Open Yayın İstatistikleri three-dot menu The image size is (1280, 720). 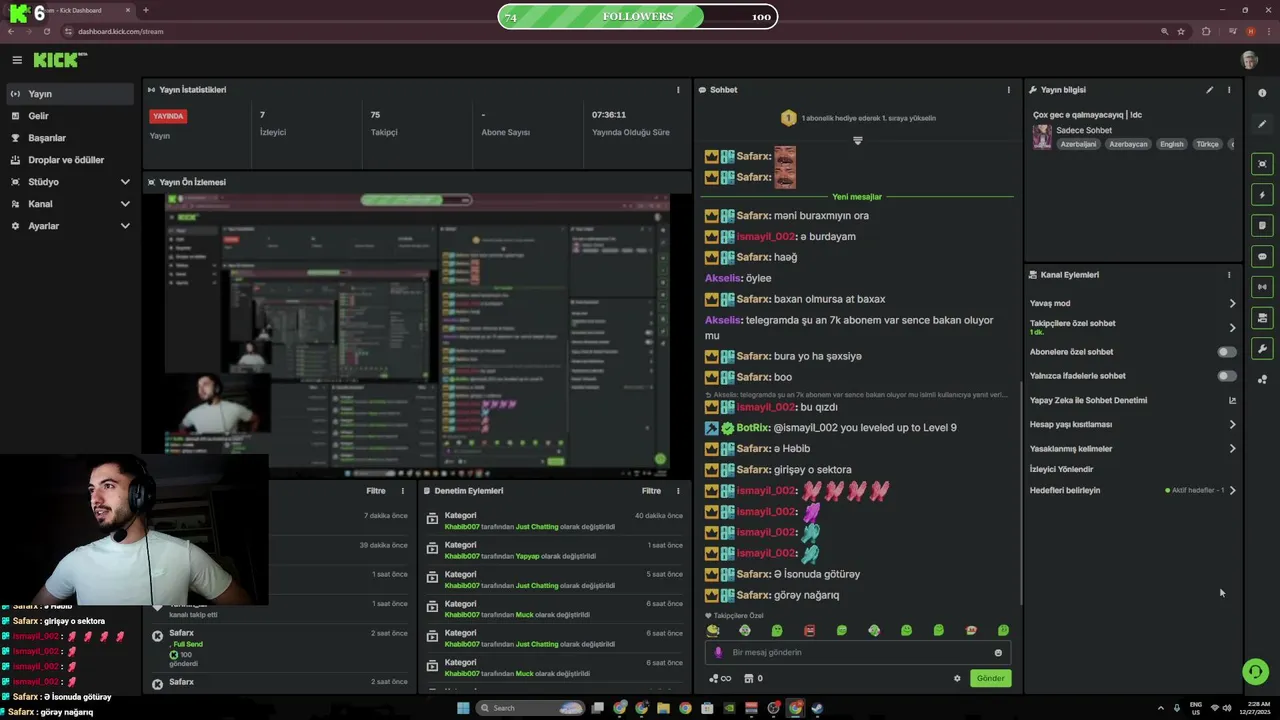point(678,90)
